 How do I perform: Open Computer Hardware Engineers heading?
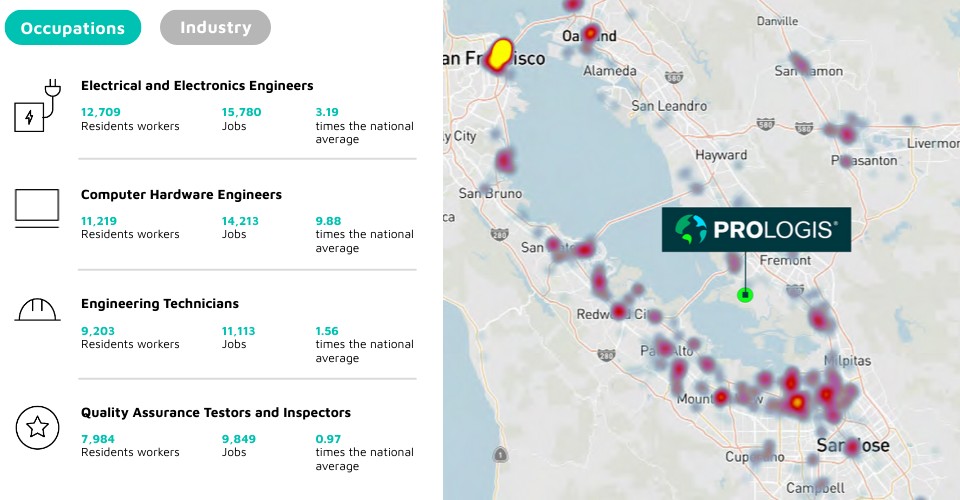coord(181,195)
